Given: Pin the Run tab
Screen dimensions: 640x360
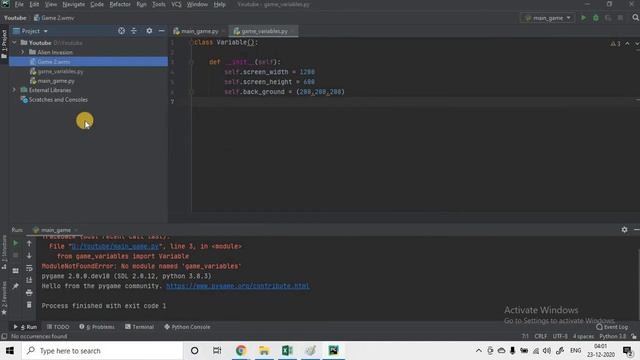Looking at the screenshot, I should (16, 286).
